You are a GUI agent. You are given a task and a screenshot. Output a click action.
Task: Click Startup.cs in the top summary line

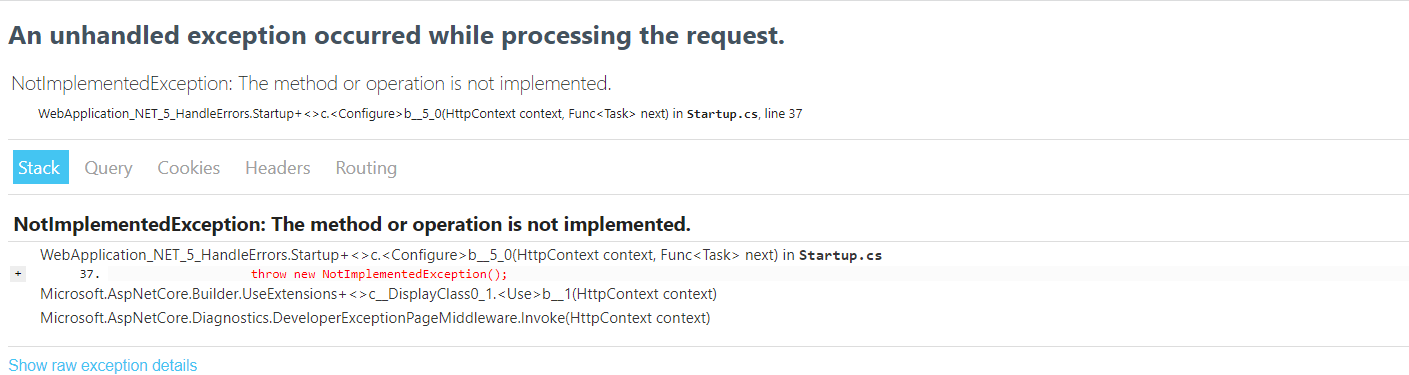(x=722, y=114)
